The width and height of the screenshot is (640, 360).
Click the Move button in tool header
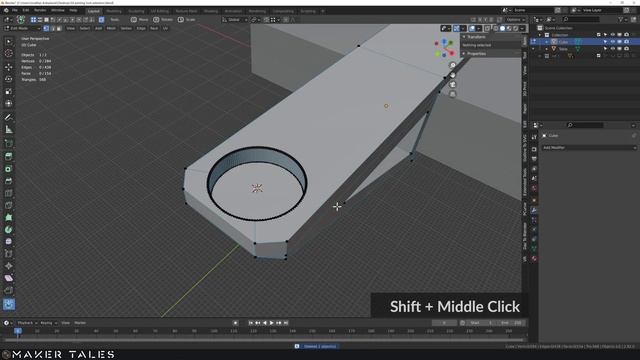click(x=139, y=20)
